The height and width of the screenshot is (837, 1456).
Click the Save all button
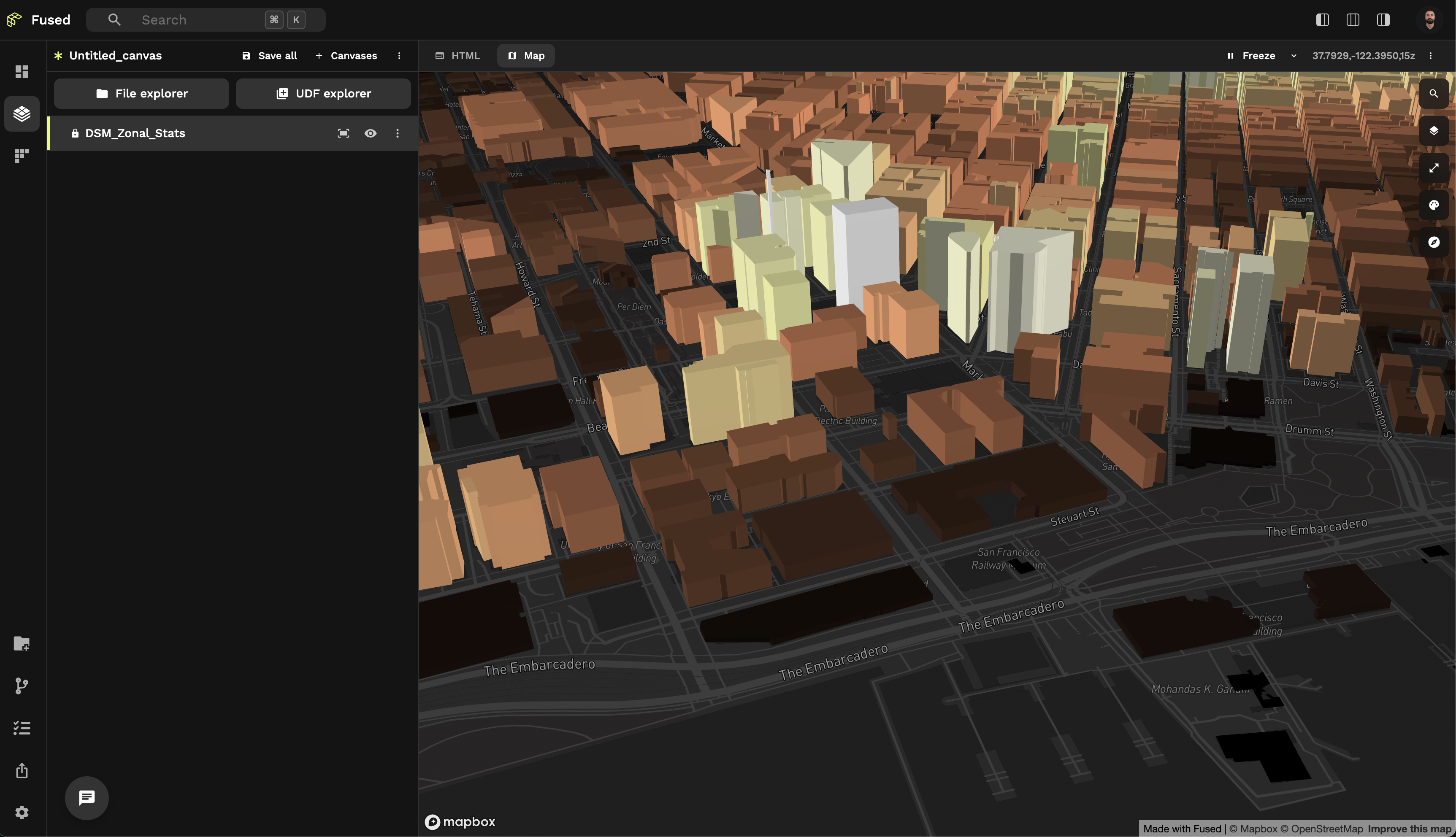270,56
